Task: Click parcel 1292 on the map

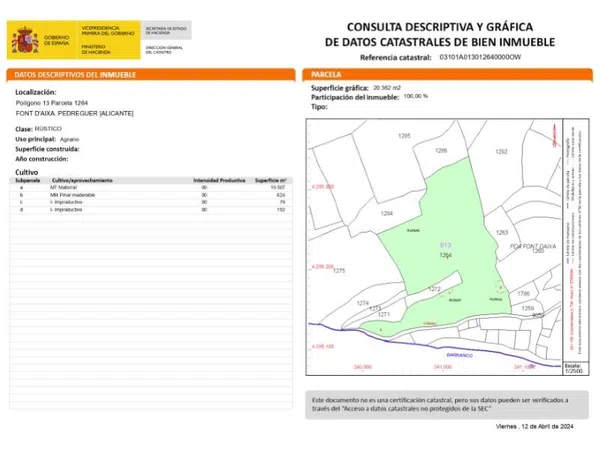Action: click(502, 152)
